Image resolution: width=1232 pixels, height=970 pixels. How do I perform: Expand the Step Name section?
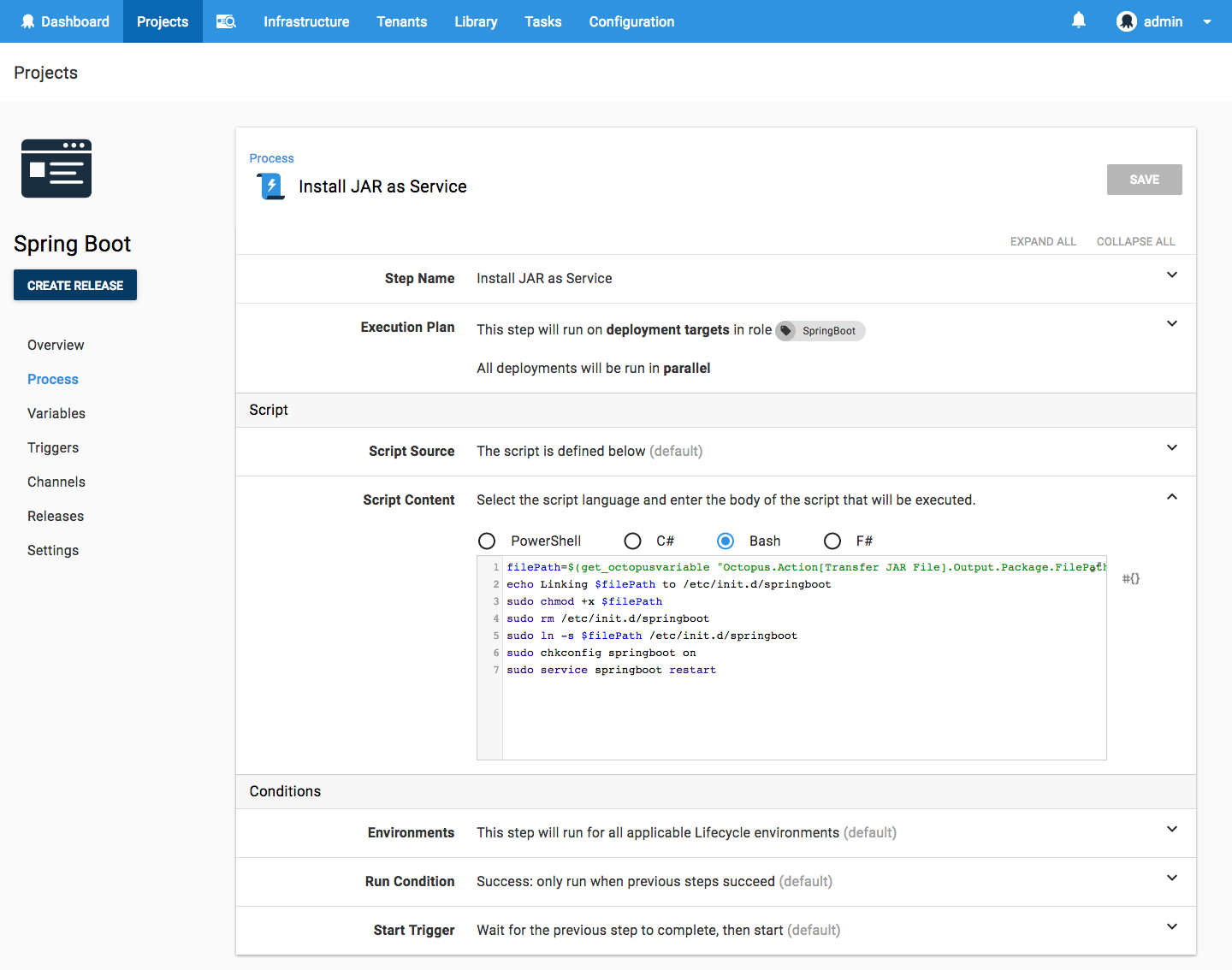click(x=1172, y=275)
